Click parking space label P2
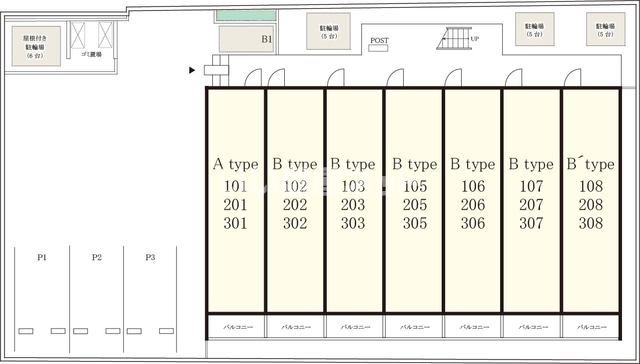The image size is (640, 364). 96,257
